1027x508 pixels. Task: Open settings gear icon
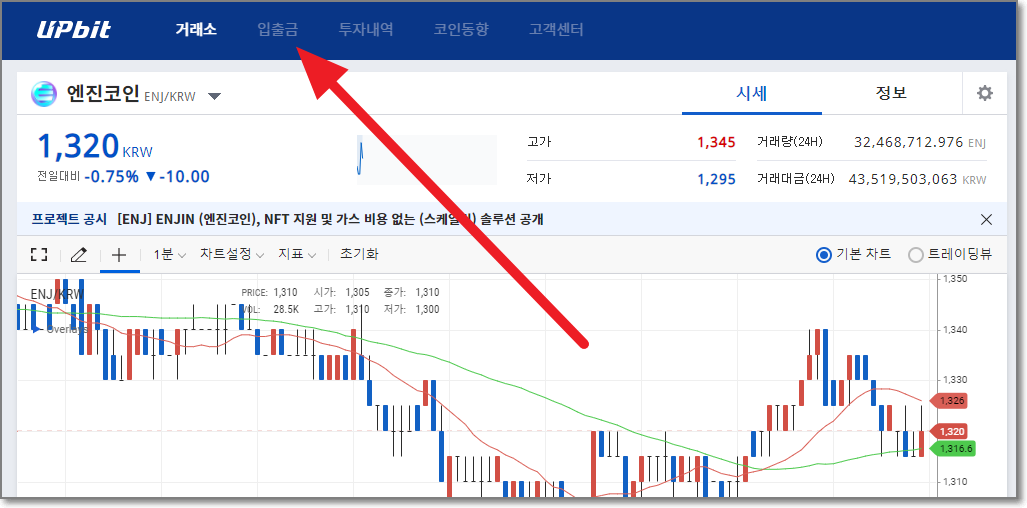click(x=984, y=94)
